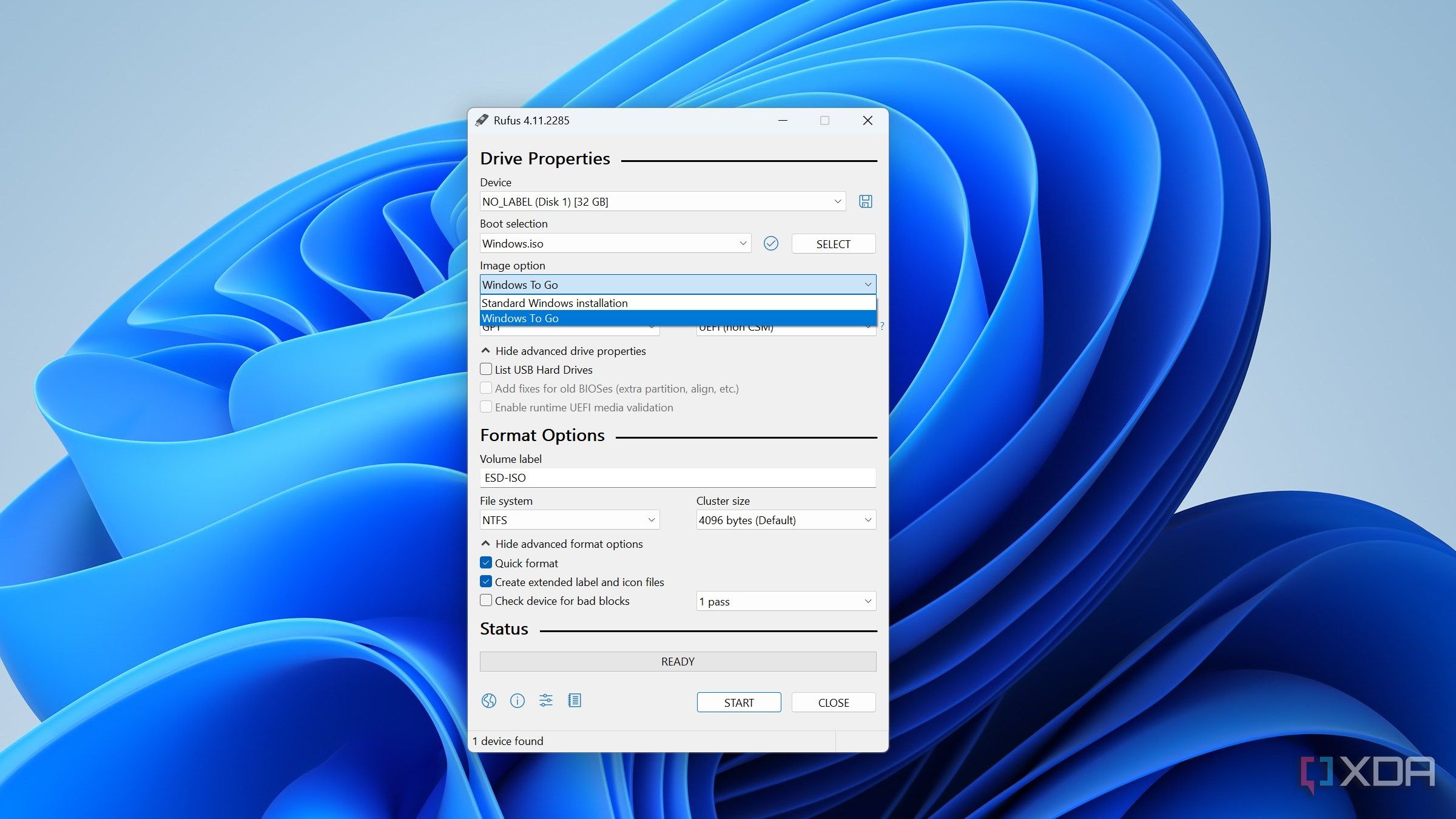This screenshot has height=819, width=1456.
Task: Click the Volume label text field
Action: 677,477
